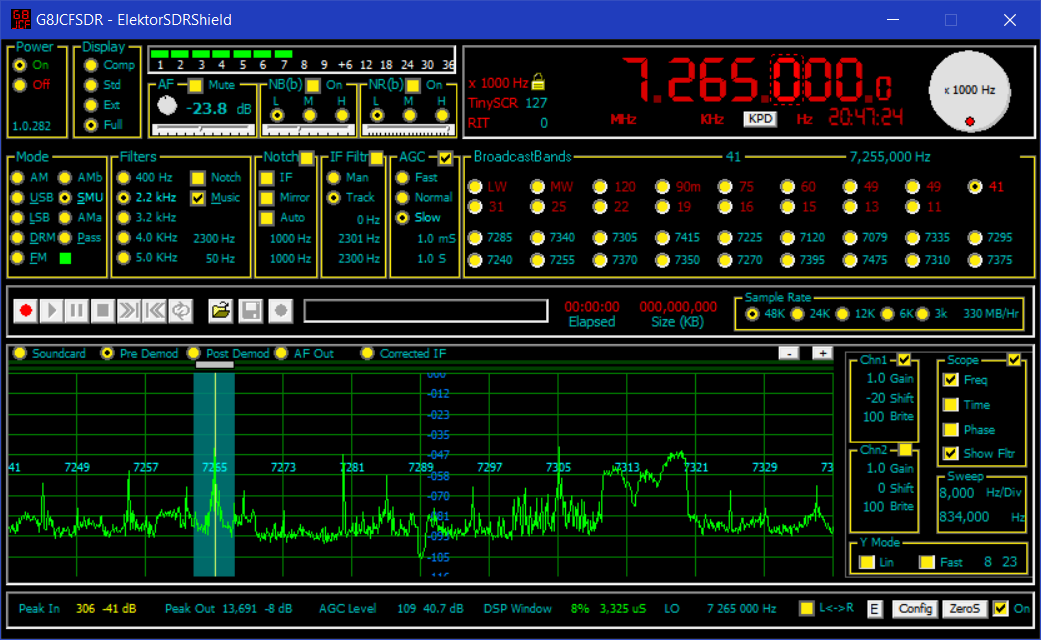Click the play recording icon
The height and width of the screenshot is (640, 1041).
52,311
